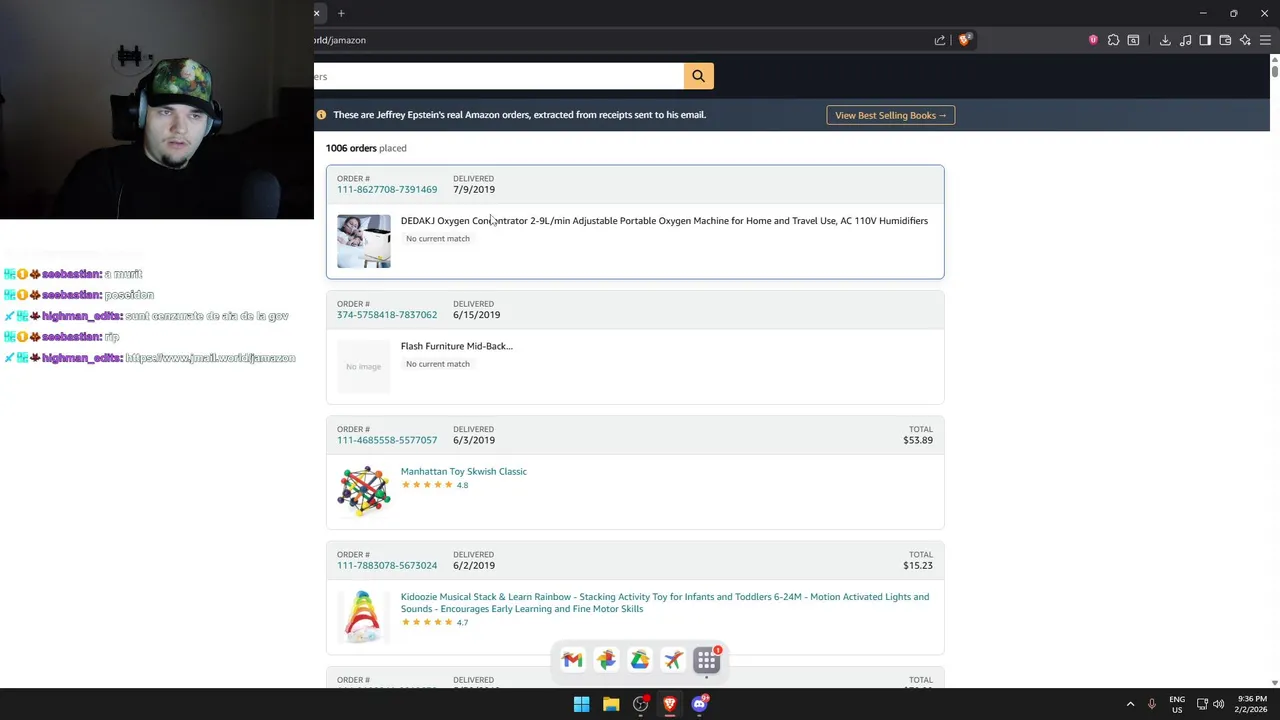Image resolution: width=1280 pixels, height=720 pixels.
Task: Click the share page icon in address bar
Action: (940, 40)
